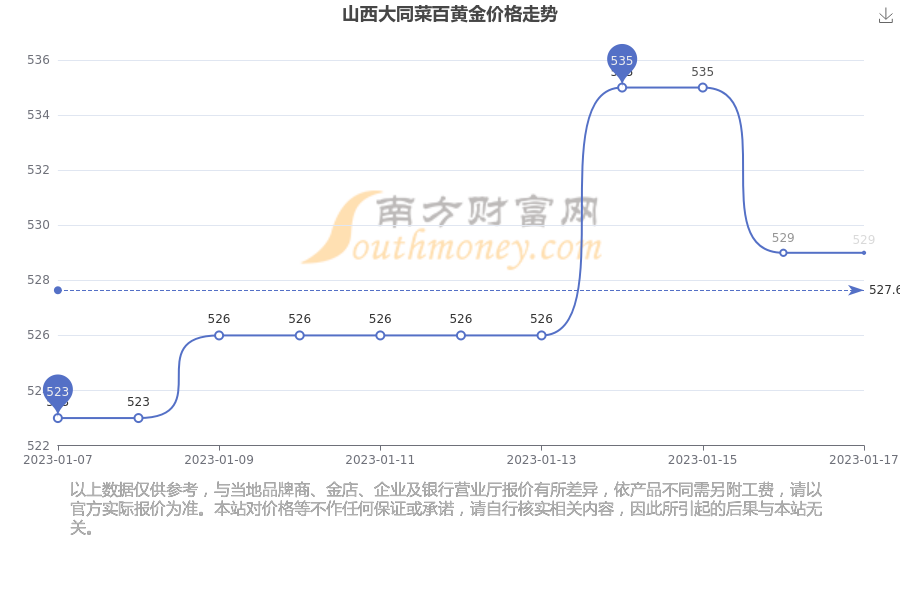
Task: Select the 526 data point at 2023-01-11
Action: 380,335
